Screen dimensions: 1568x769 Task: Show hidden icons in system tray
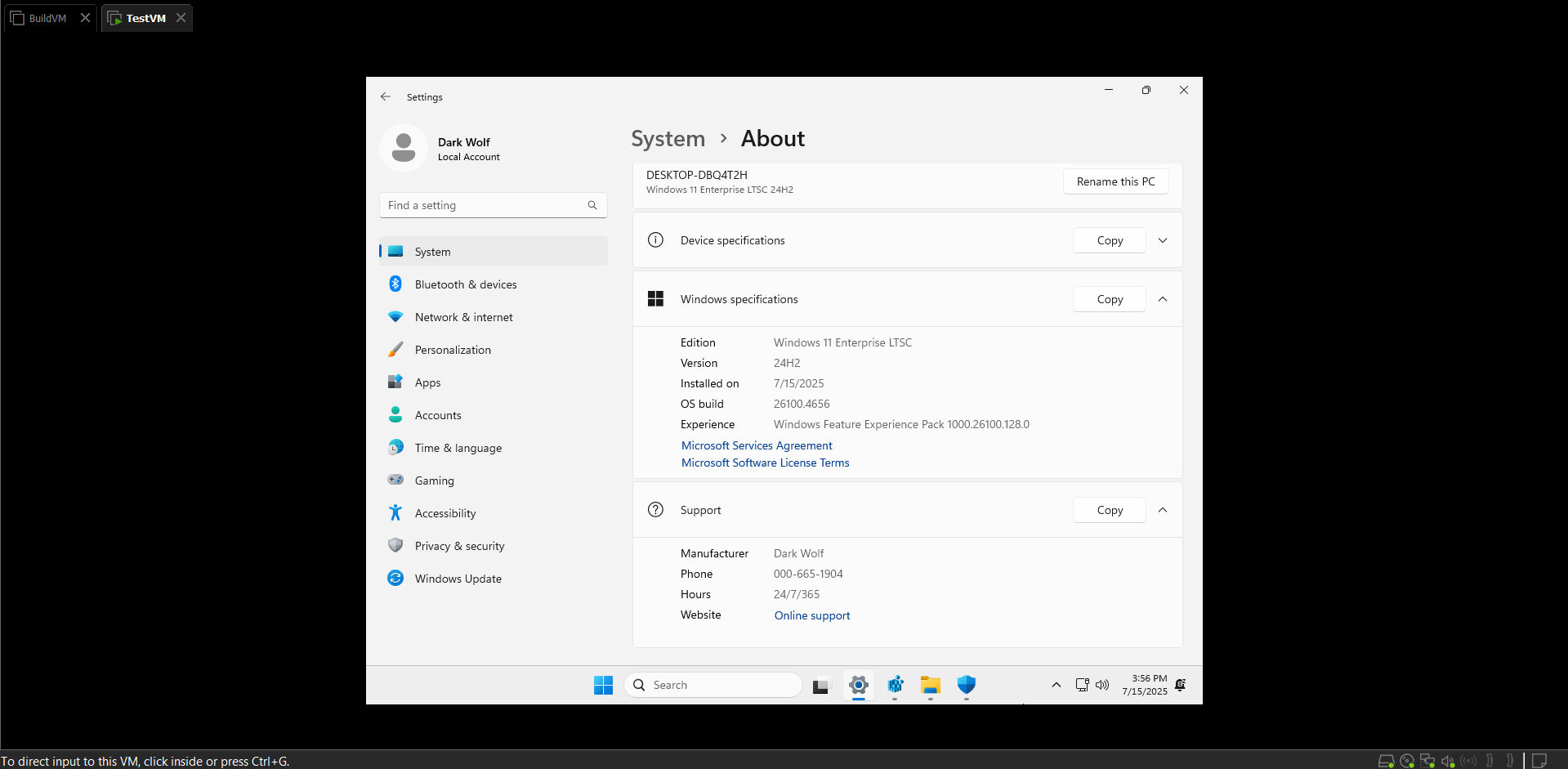(x=1057, y=685)
